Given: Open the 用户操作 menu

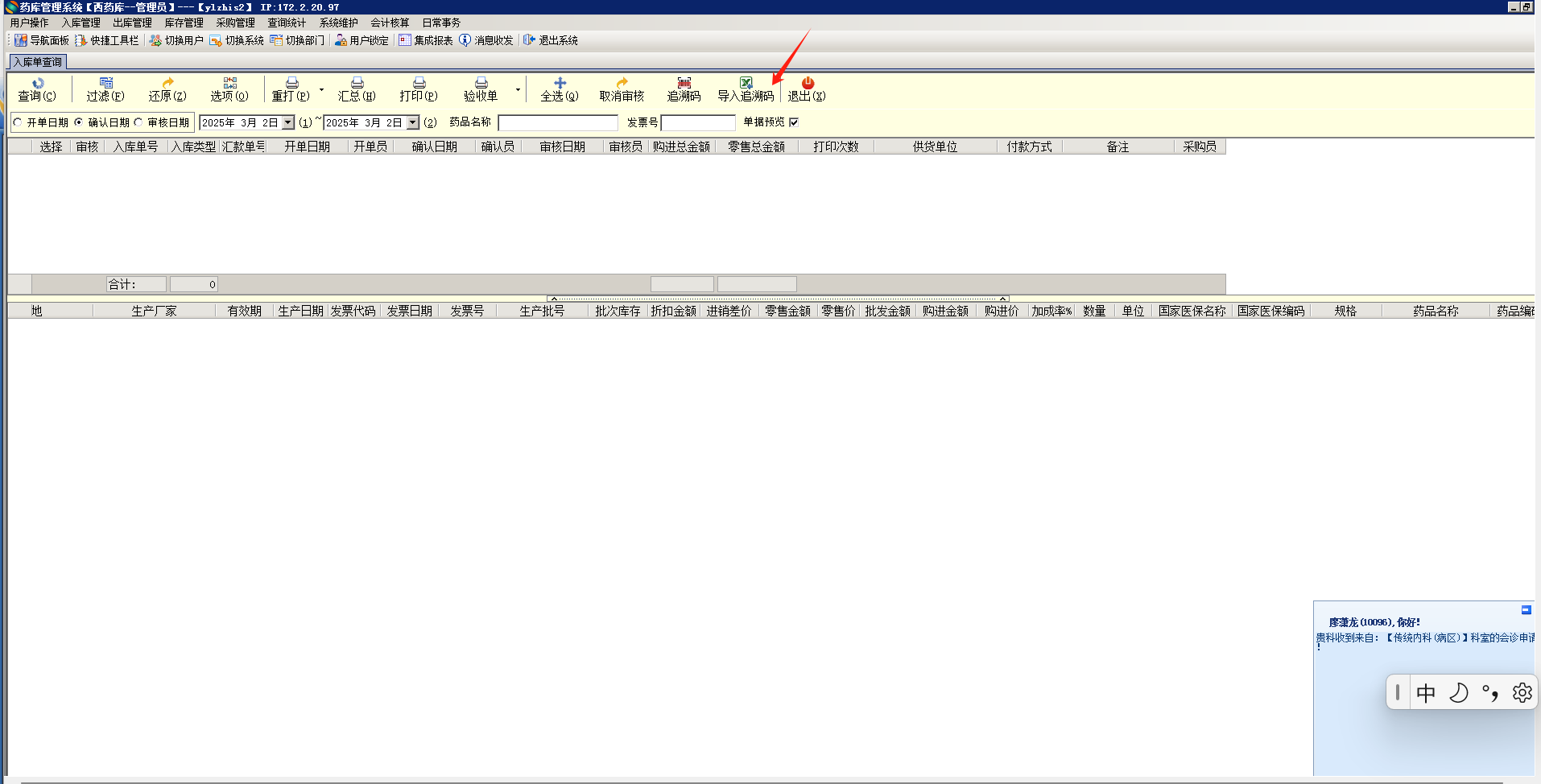Looking at the screenshot, I should click(30, 23).
